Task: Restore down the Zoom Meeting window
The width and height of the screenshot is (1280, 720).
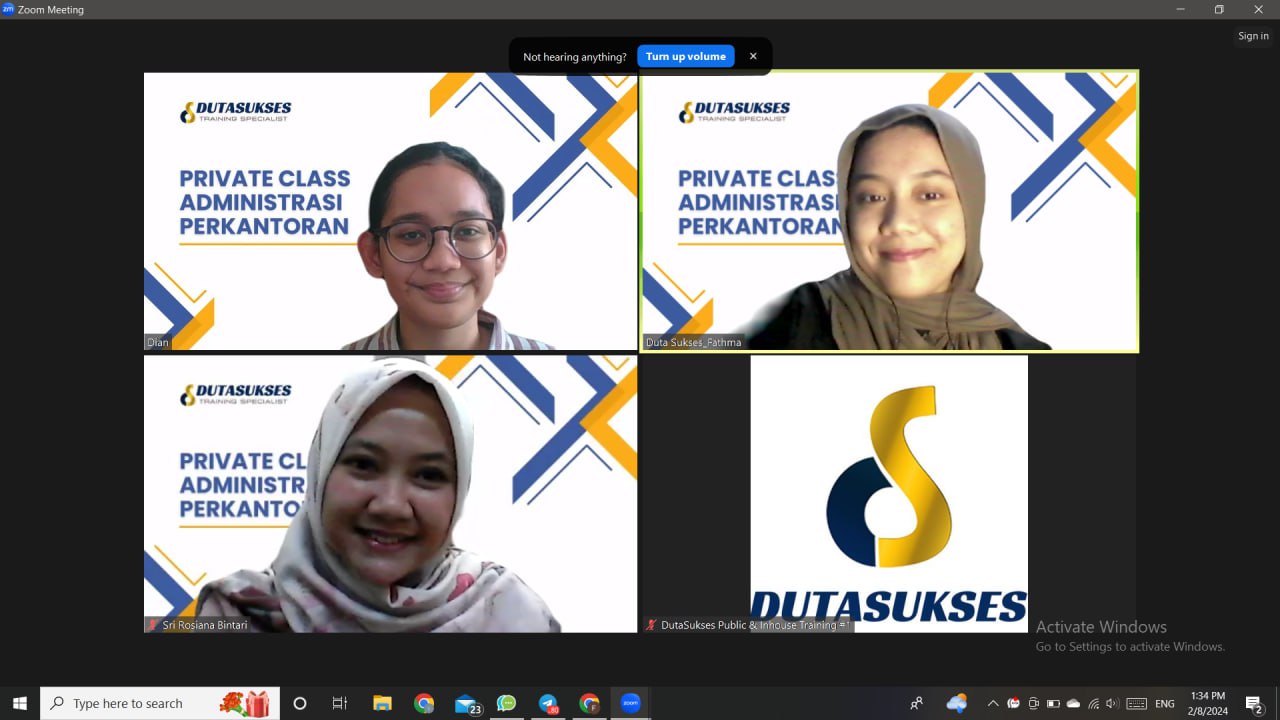Action: point(1219,9)
